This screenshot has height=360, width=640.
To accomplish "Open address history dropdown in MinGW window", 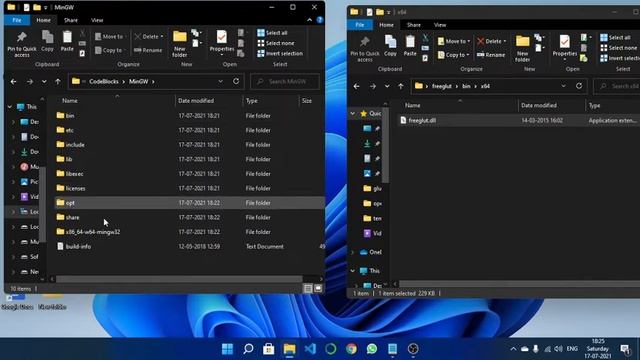I will pyautogui.click(x=220, y=82).
